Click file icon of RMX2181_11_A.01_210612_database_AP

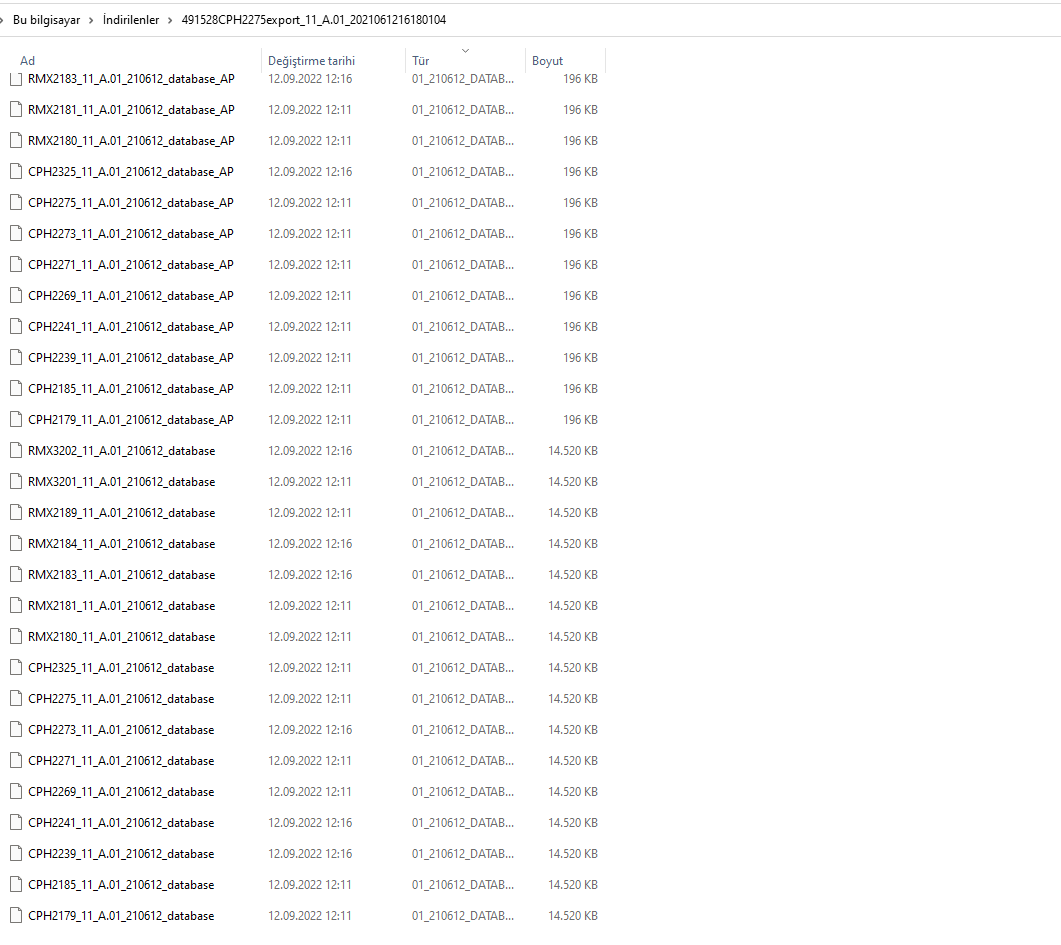click(16, 110)
